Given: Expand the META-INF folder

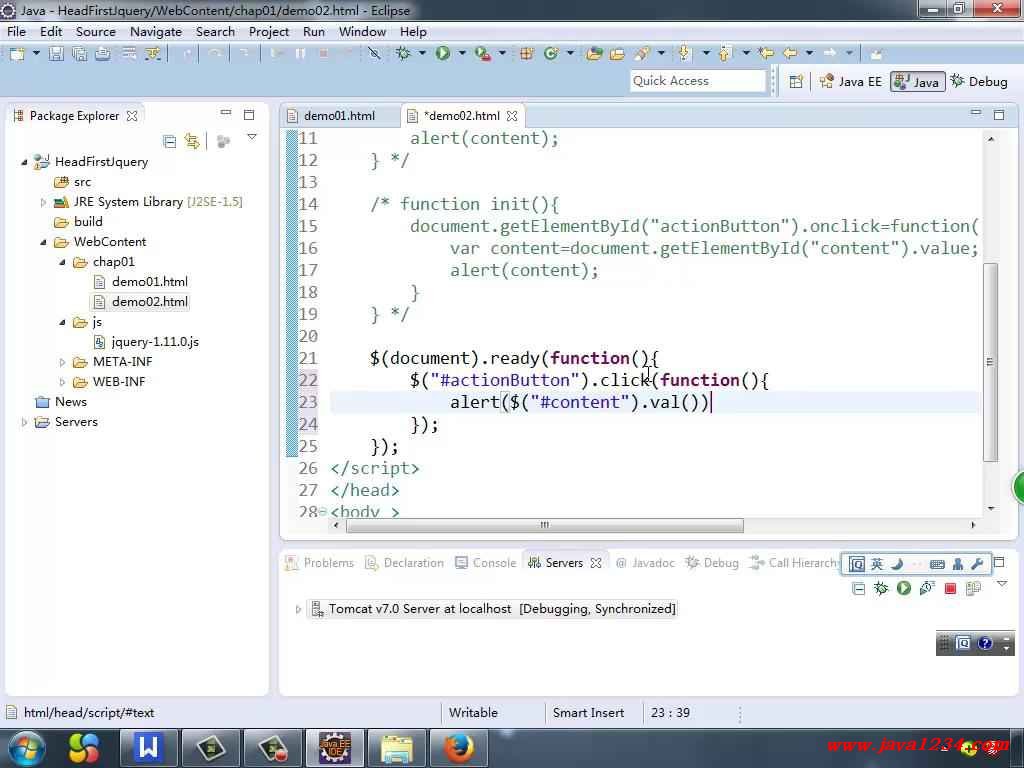Looking at the screenshot, I should tap(62, 362).
